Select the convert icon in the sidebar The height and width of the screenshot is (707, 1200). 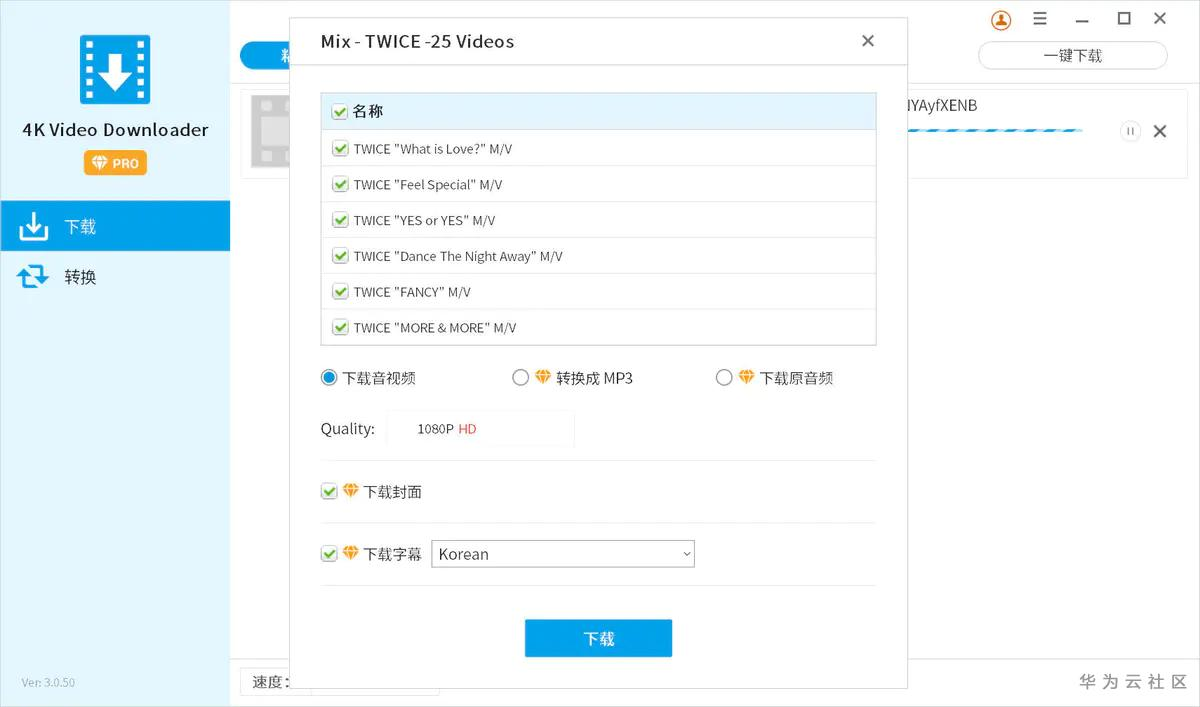pos(33,277)
